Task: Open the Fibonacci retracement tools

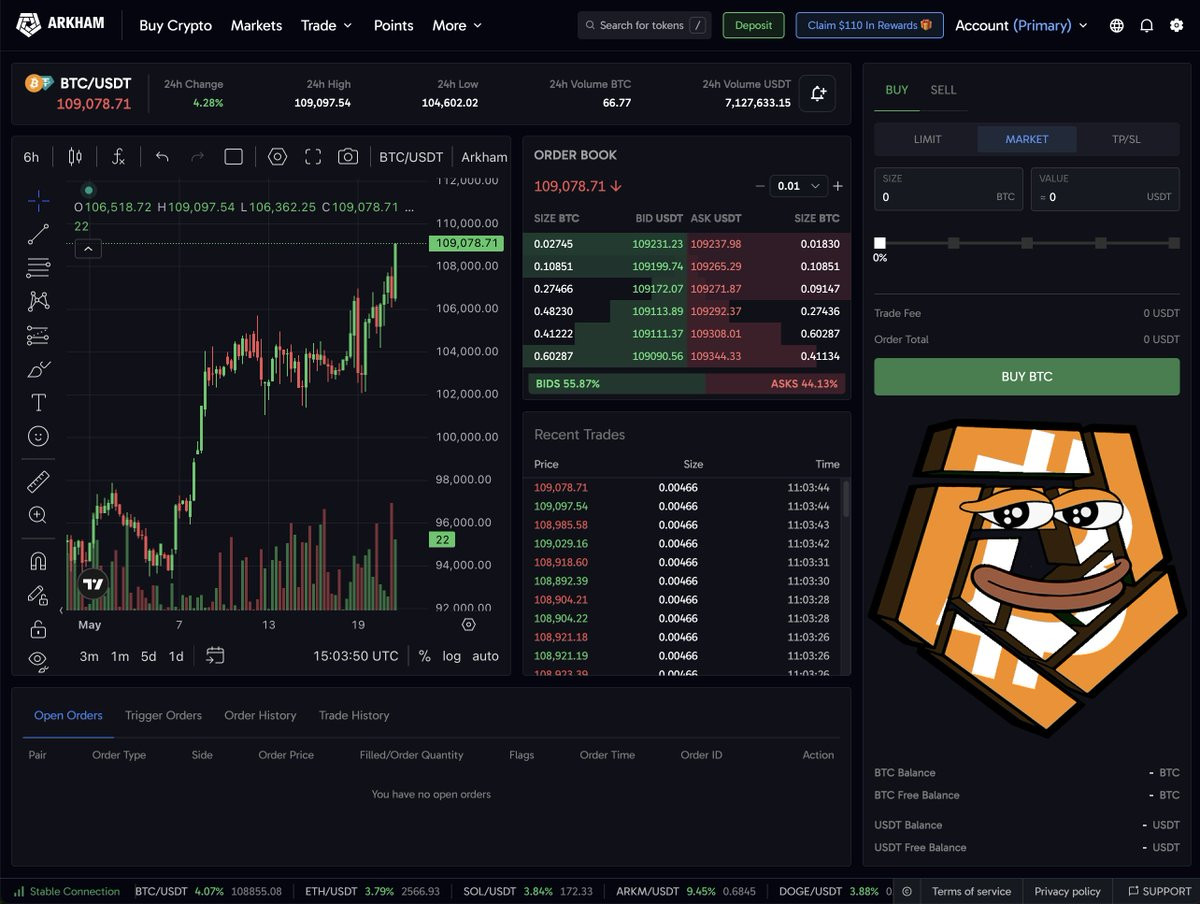Action: pos(38,267)
